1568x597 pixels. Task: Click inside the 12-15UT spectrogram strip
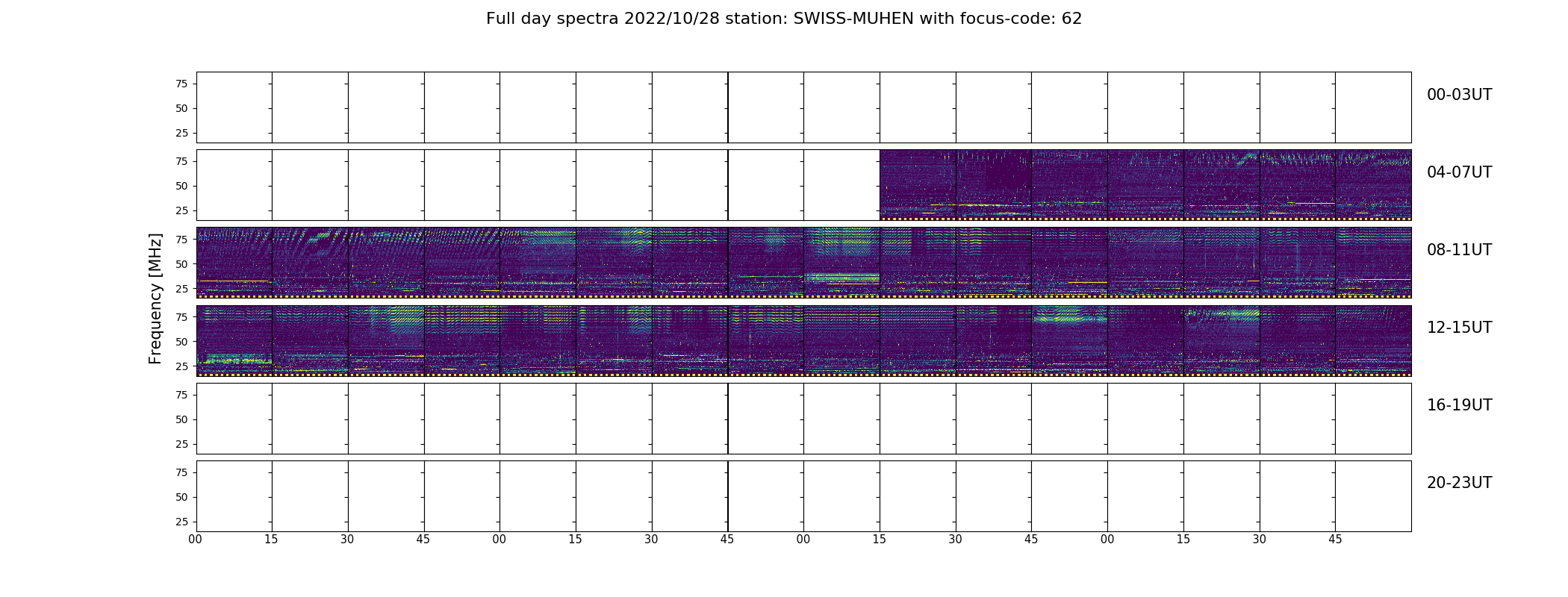tap(803, 340)
